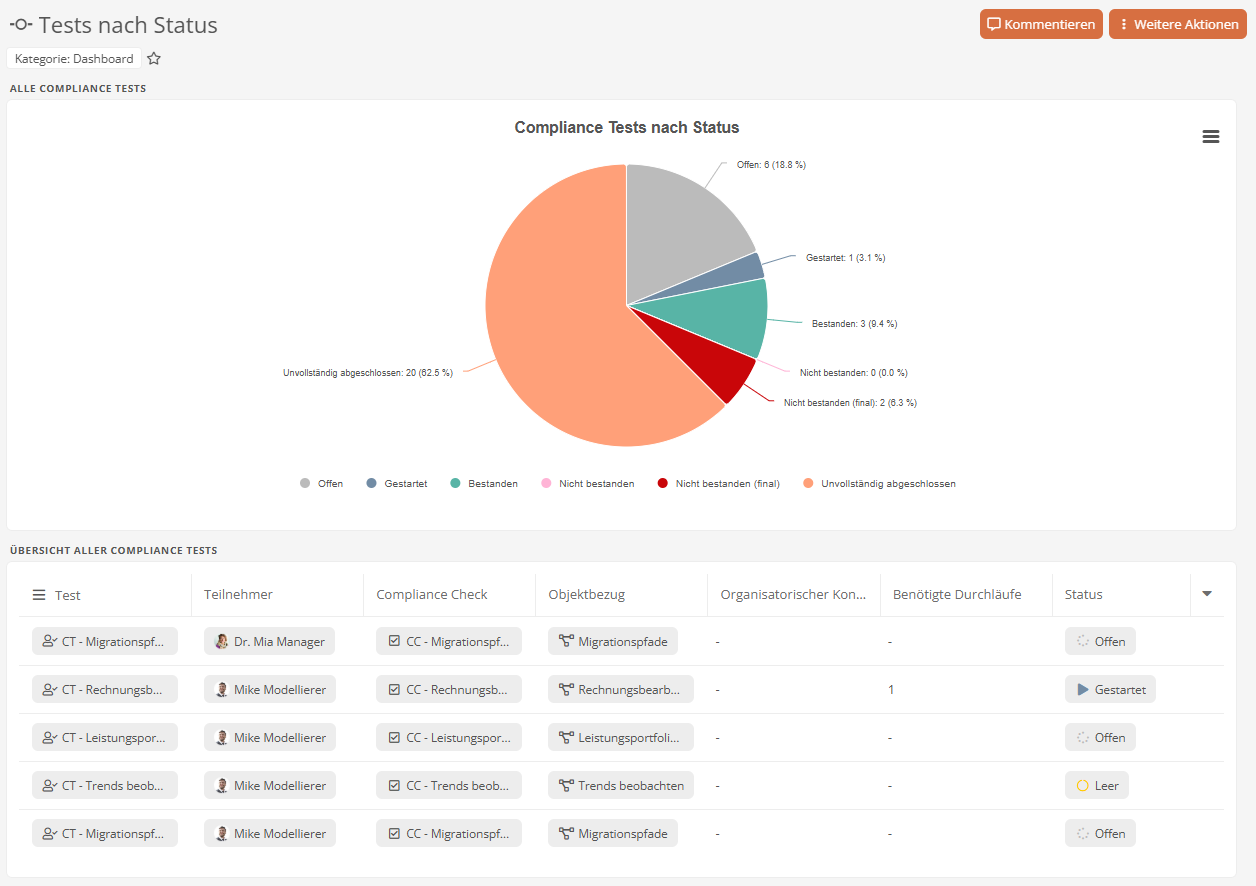Expand the table column options arrow
Image resolution: width=1256 pixels, height=886 pixels.
coord(1206,594)
